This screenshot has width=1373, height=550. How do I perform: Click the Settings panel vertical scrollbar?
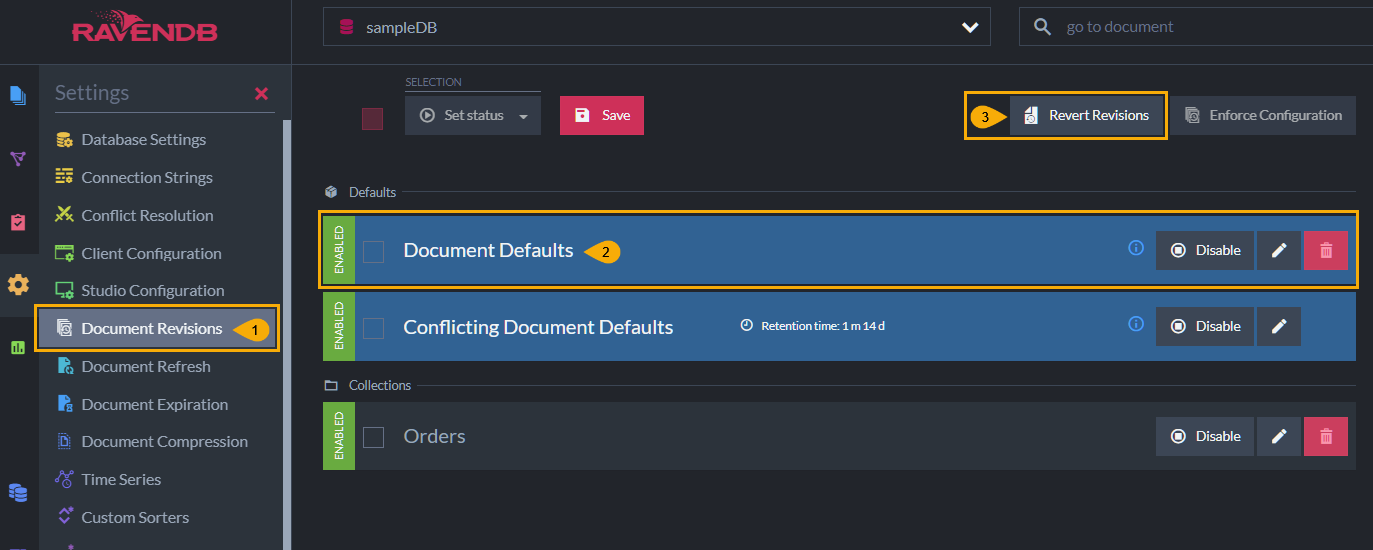[287, 335]
